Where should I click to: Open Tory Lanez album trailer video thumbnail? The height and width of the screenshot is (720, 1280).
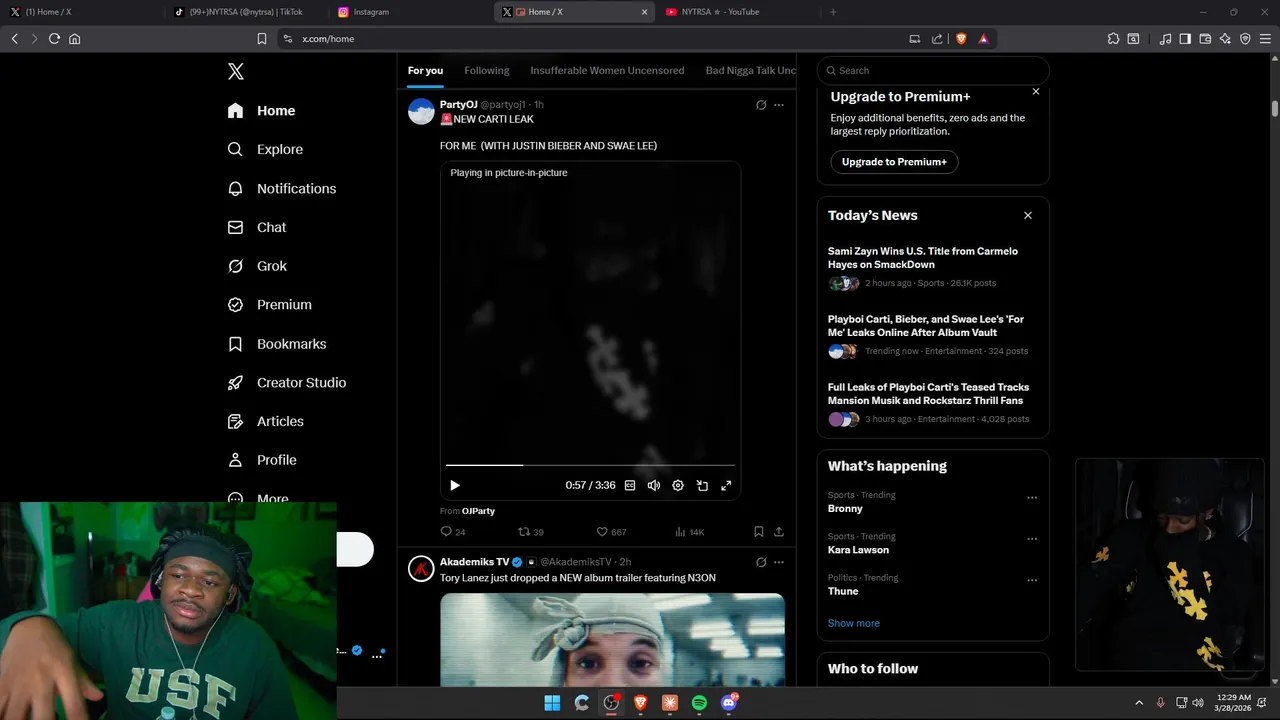(612, 640)
